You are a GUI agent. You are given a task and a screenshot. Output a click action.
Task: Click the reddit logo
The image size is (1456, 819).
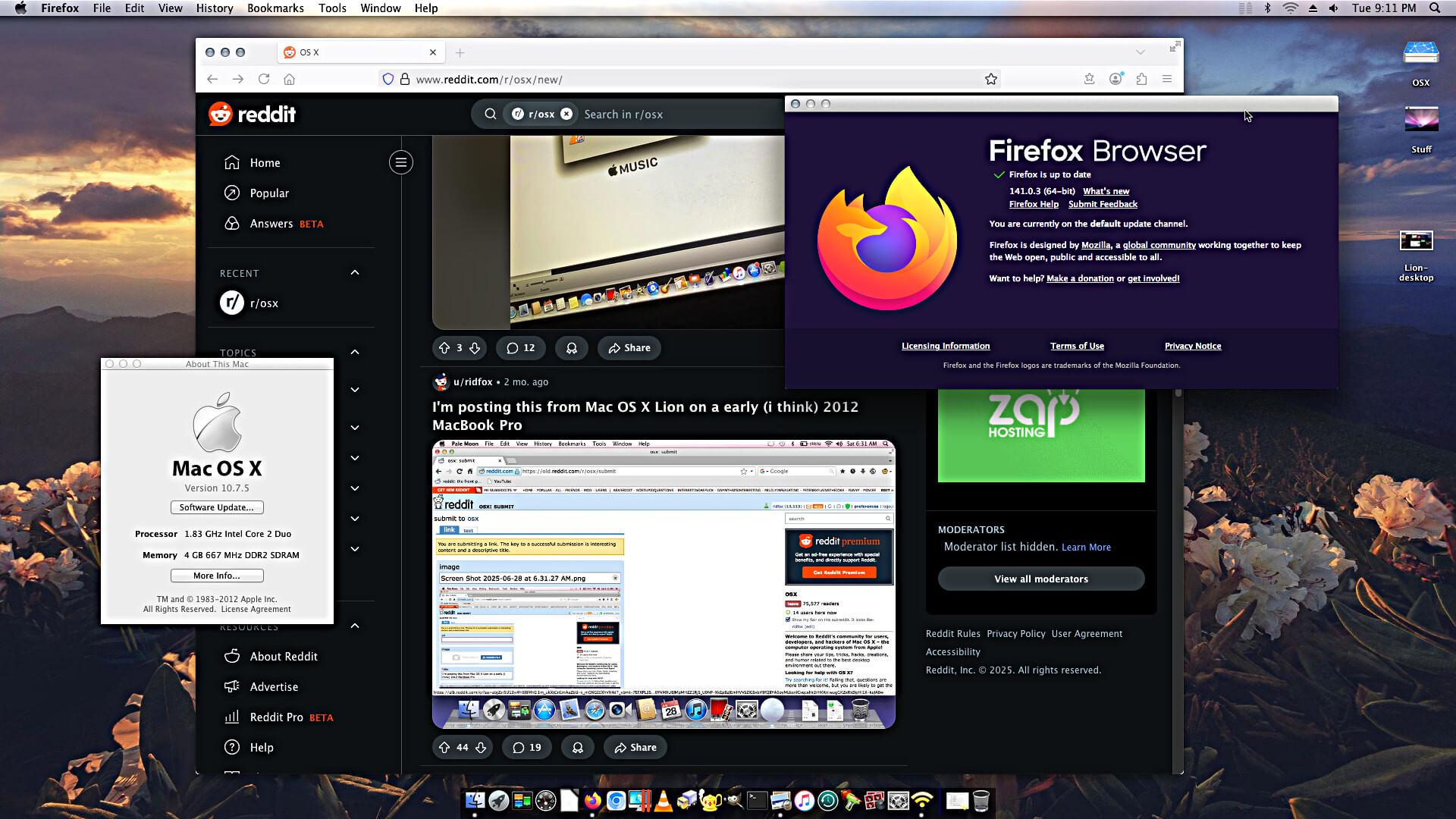[253, 114]
